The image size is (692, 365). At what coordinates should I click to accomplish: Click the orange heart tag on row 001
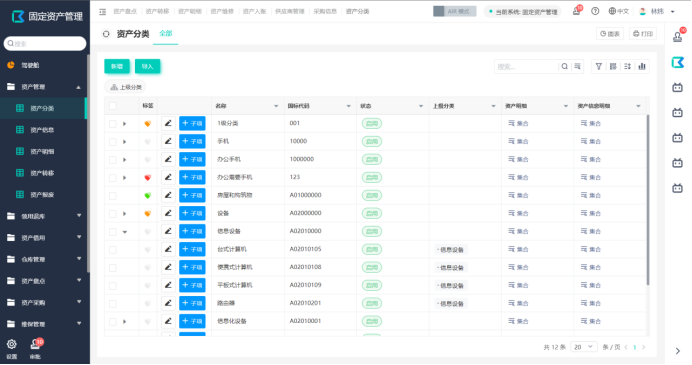coord(147,124)
